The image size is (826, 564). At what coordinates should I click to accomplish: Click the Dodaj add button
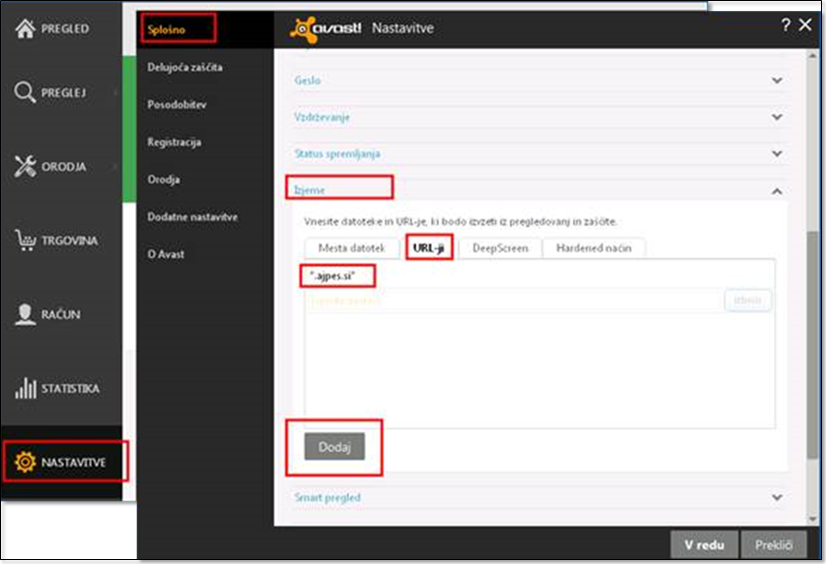coord(335,447)
